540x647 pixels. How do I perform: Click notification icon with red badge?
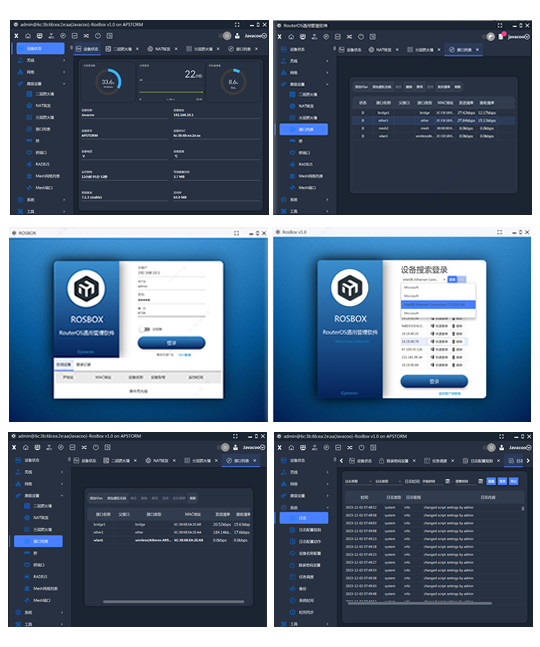(x=502, y=36)
